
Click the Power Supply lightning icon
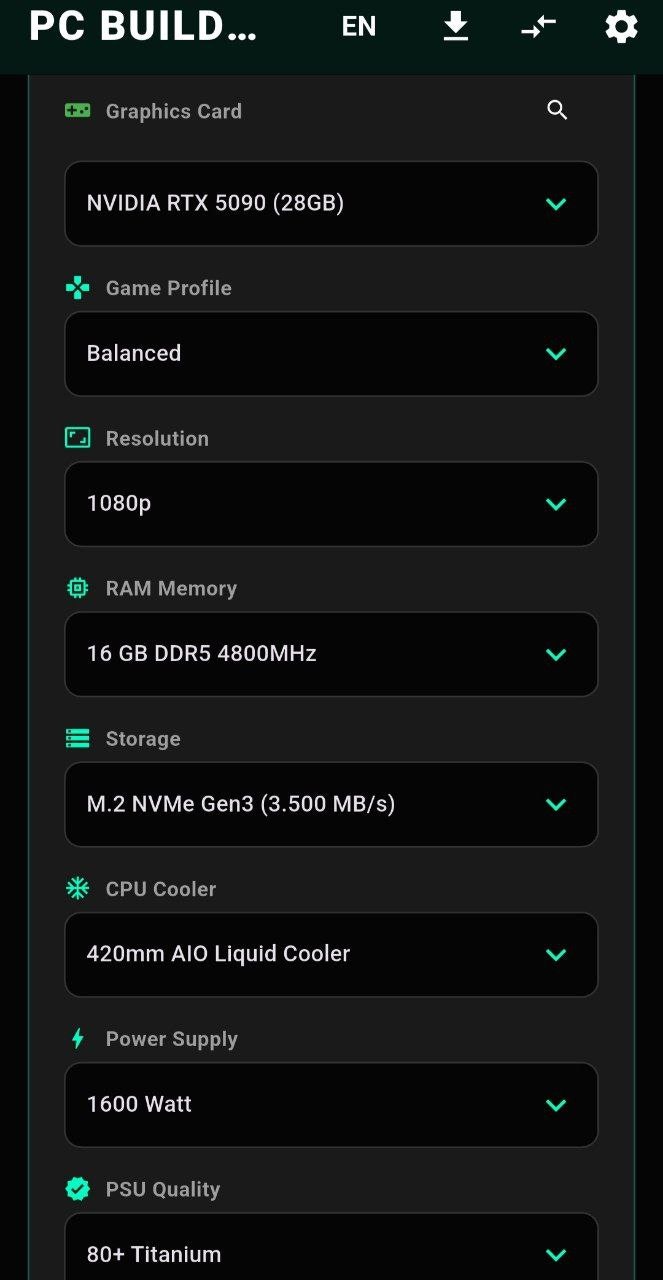tap(78, 1038)
